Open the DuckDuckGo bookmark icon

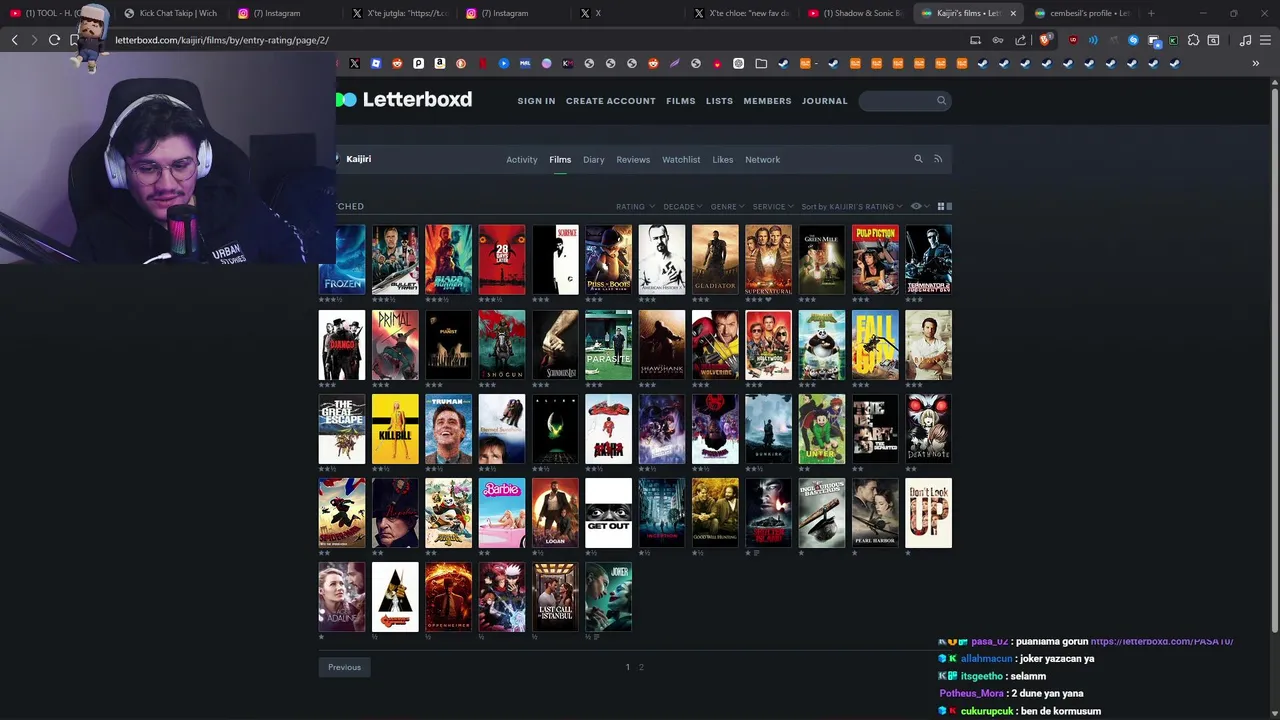click(x=461, y=63)
